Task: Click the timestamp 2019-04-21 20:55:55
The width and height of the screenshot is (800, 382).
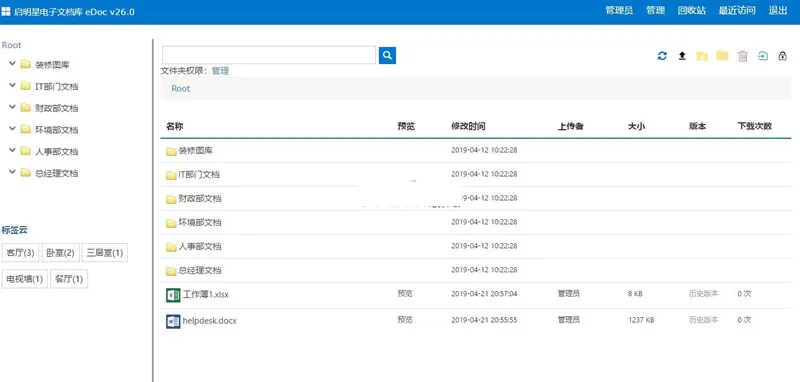Action: tap(484, 320)
